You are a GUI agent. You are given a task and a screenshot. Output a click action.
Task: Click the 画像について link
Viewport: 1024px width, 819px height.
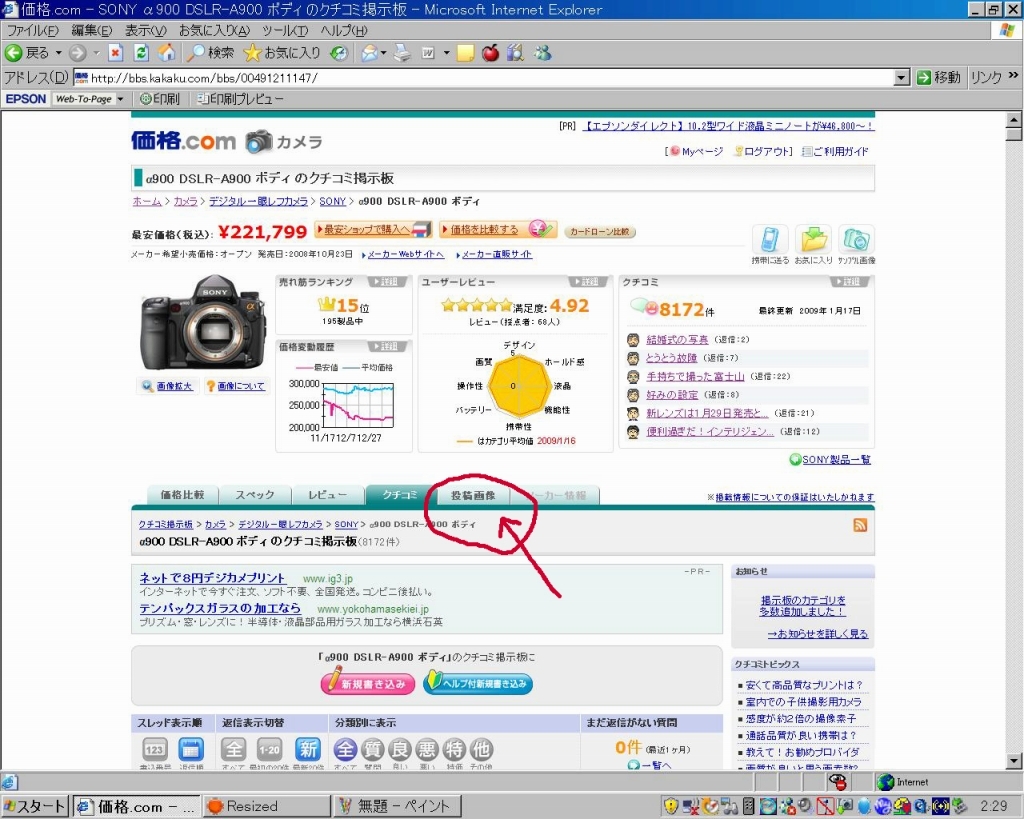[235, 386]
